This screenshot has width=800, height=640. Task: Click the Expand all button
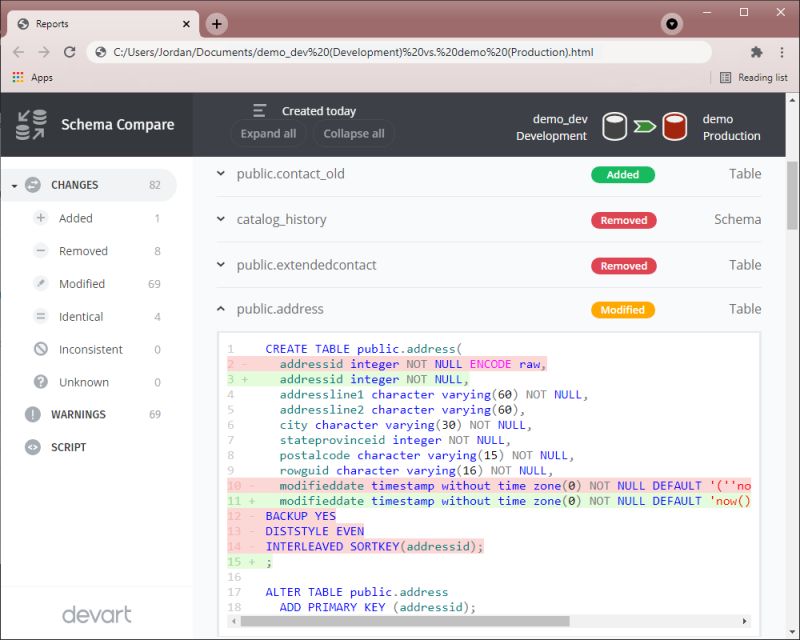pyautogui.click(x=268, y=134)
